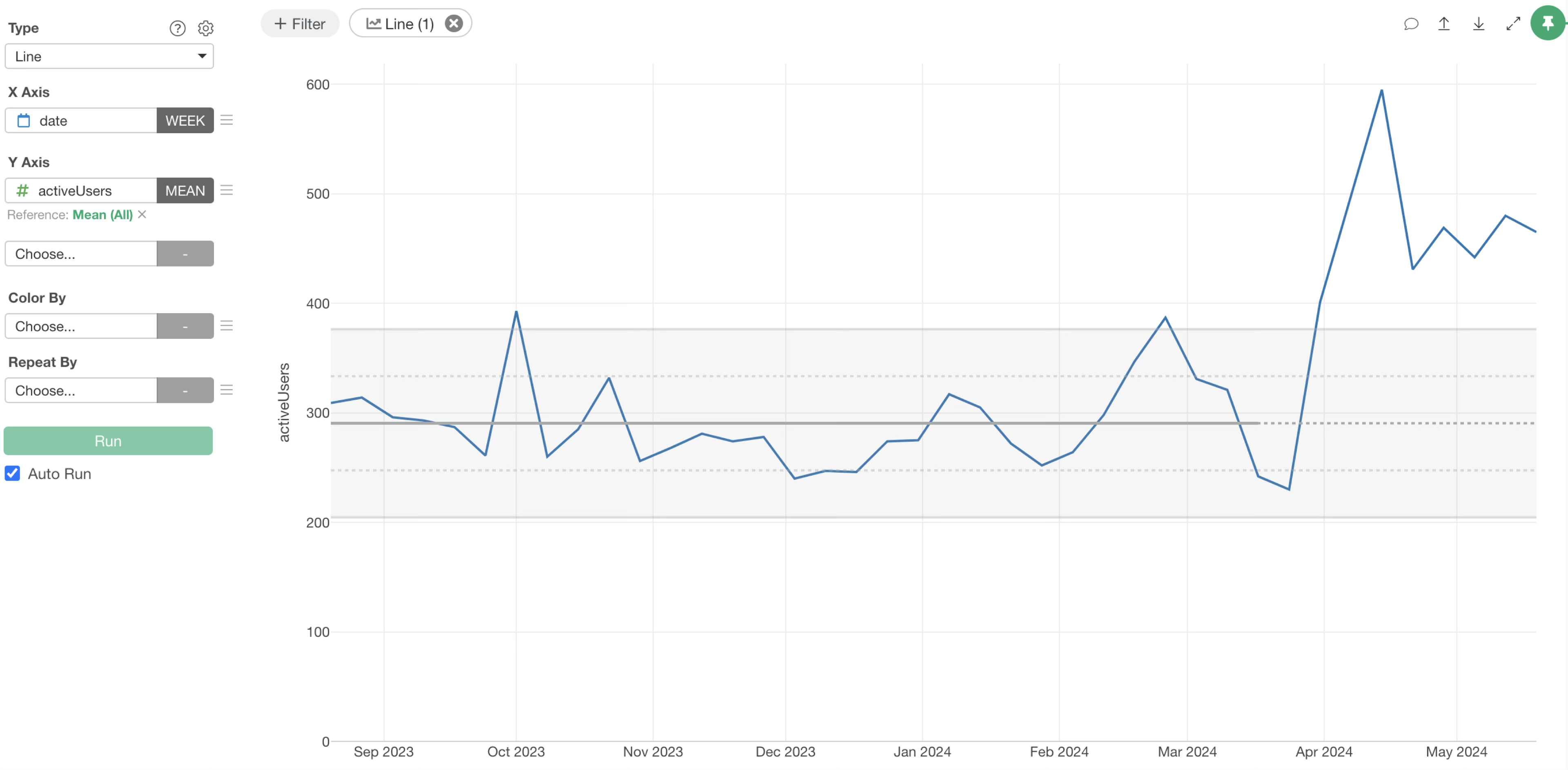This screenshot has width=1568, height=770.
Task: Click the download arrow icon
Action: (x=1479, y=24)
